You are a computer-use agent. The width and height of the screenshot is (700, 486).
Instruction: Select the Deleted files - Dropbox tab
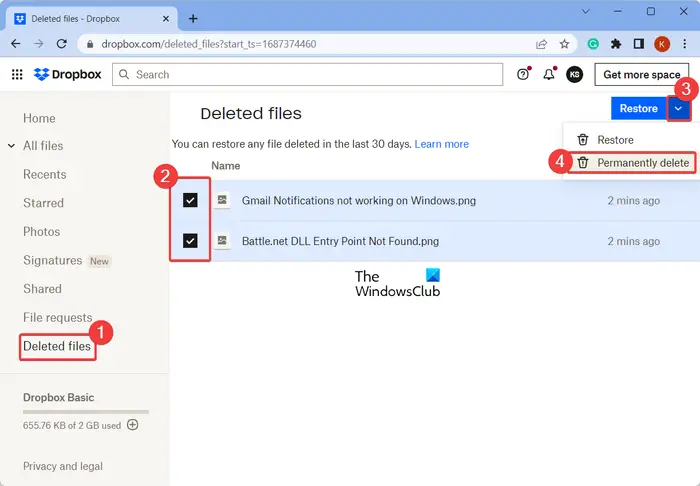[x=91, y=19]
